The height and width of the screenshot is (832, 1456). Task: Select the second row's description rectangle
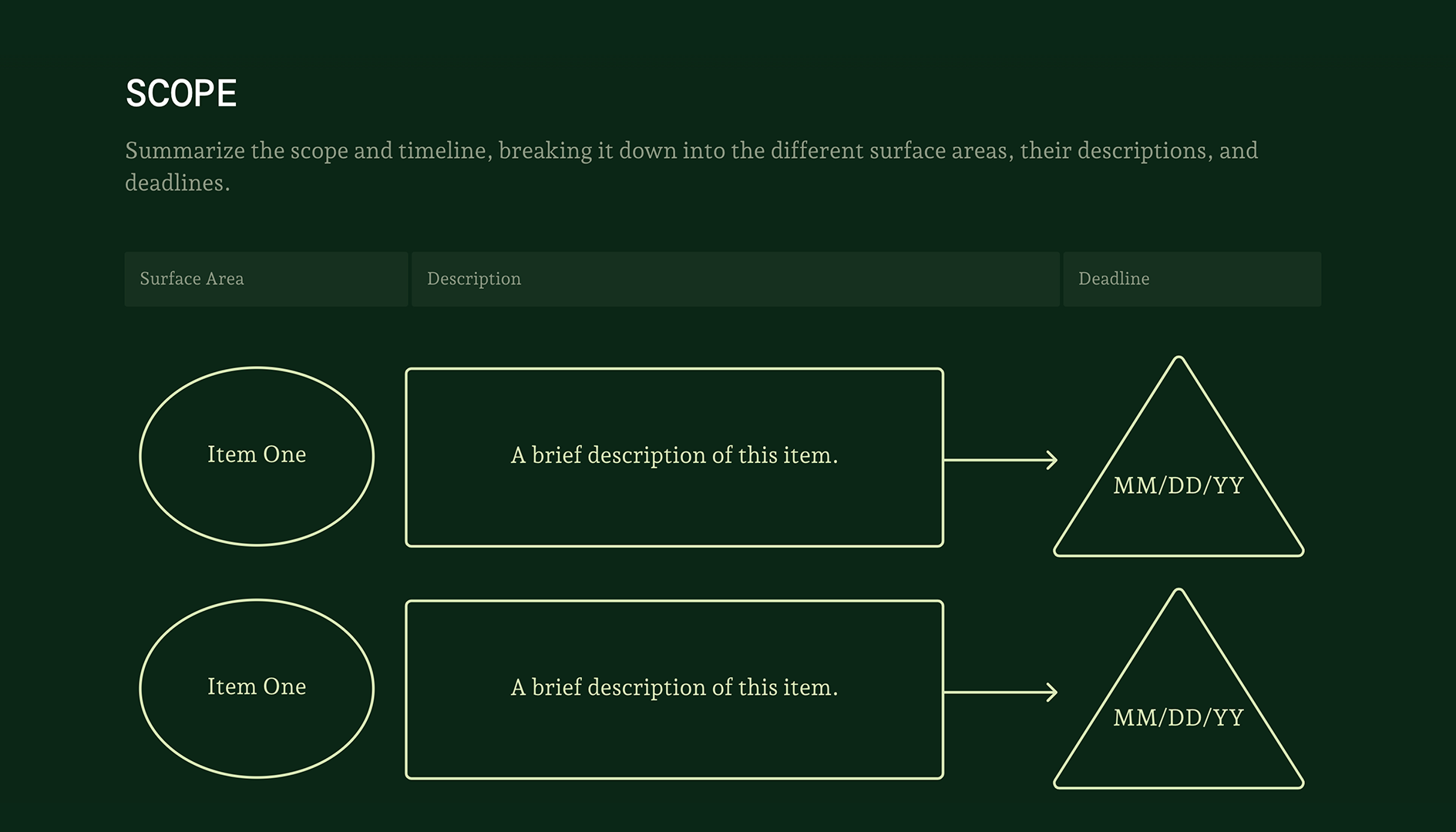674,689
